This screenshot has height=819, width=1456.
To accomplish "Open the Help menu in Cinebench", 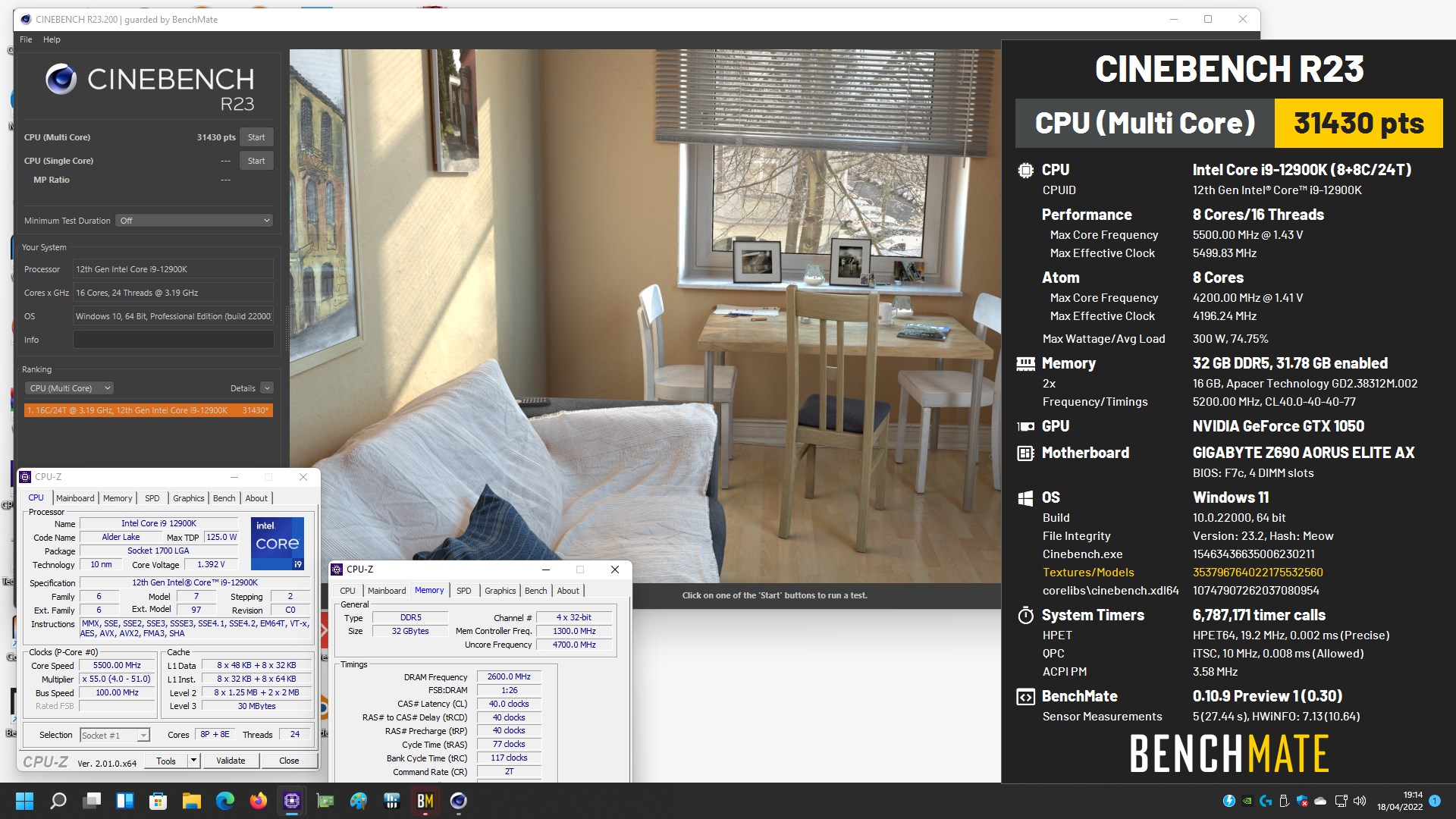I will coord(52,39).
